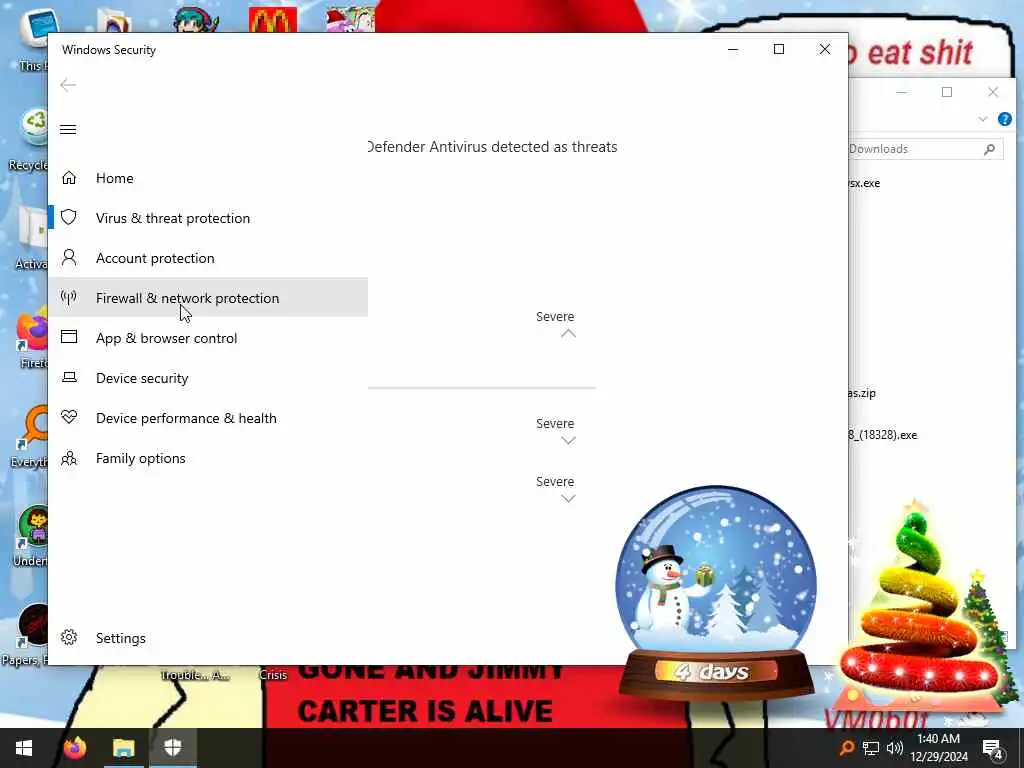The width and height of the screenshot is (1024, 768).
Task: Toggle the hamburger navigation menu
Action: click(x=68, y=129)
